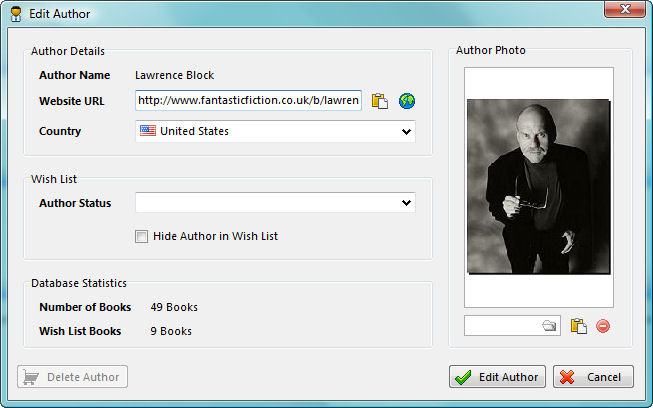Click the author icon in title bar
Screen dimensions: 653x408
(16, 14)
